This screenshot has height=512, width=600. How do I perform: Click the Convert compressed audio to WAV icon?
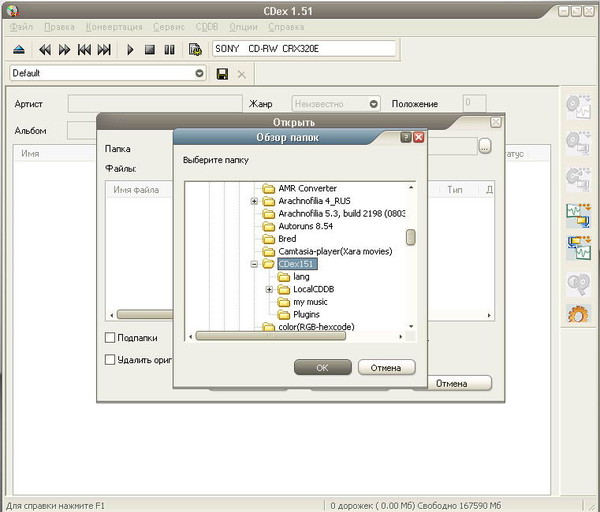pos(578,248)
